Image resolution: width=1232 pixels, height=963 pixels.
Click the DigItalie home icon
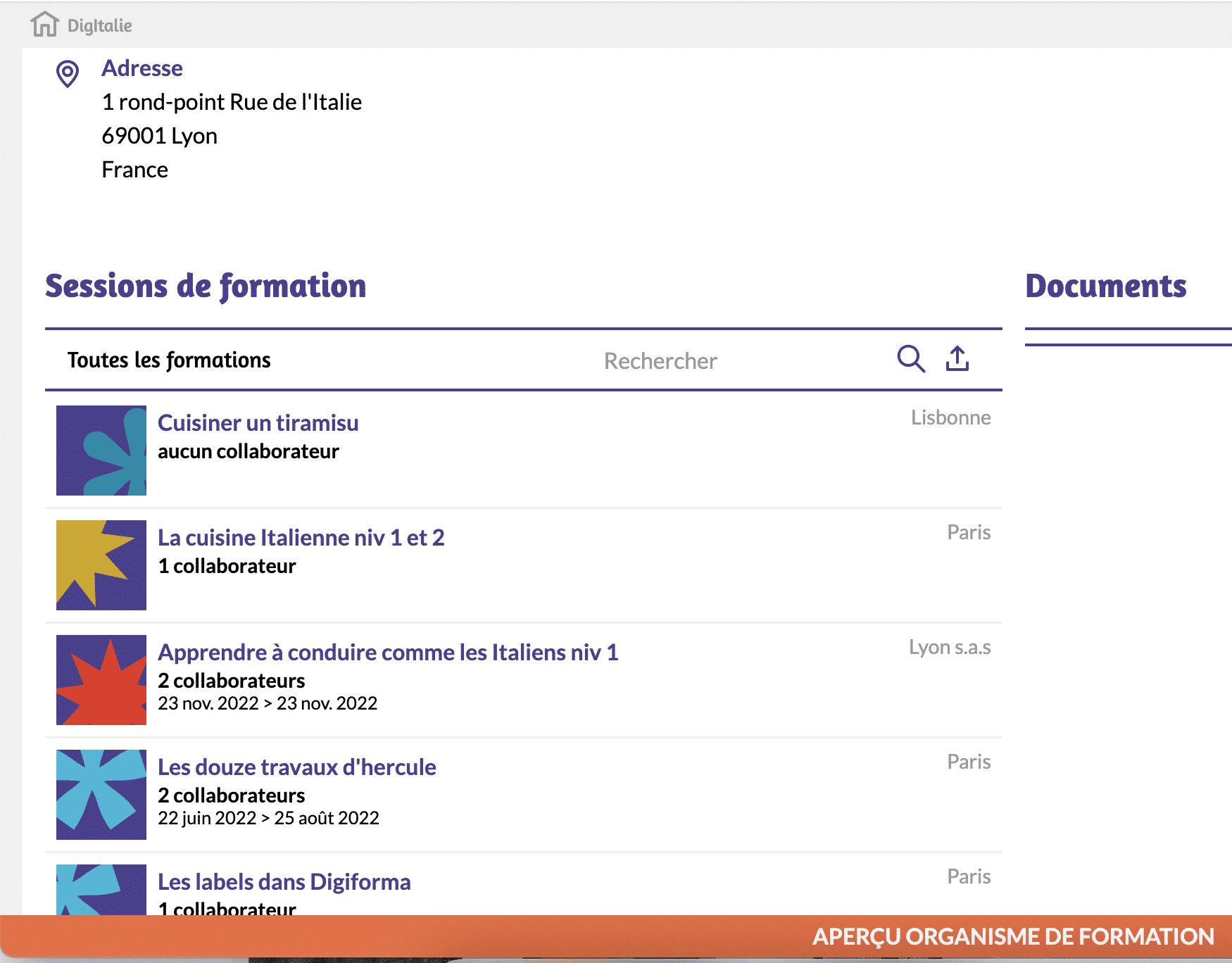click(x=45, y=25)
